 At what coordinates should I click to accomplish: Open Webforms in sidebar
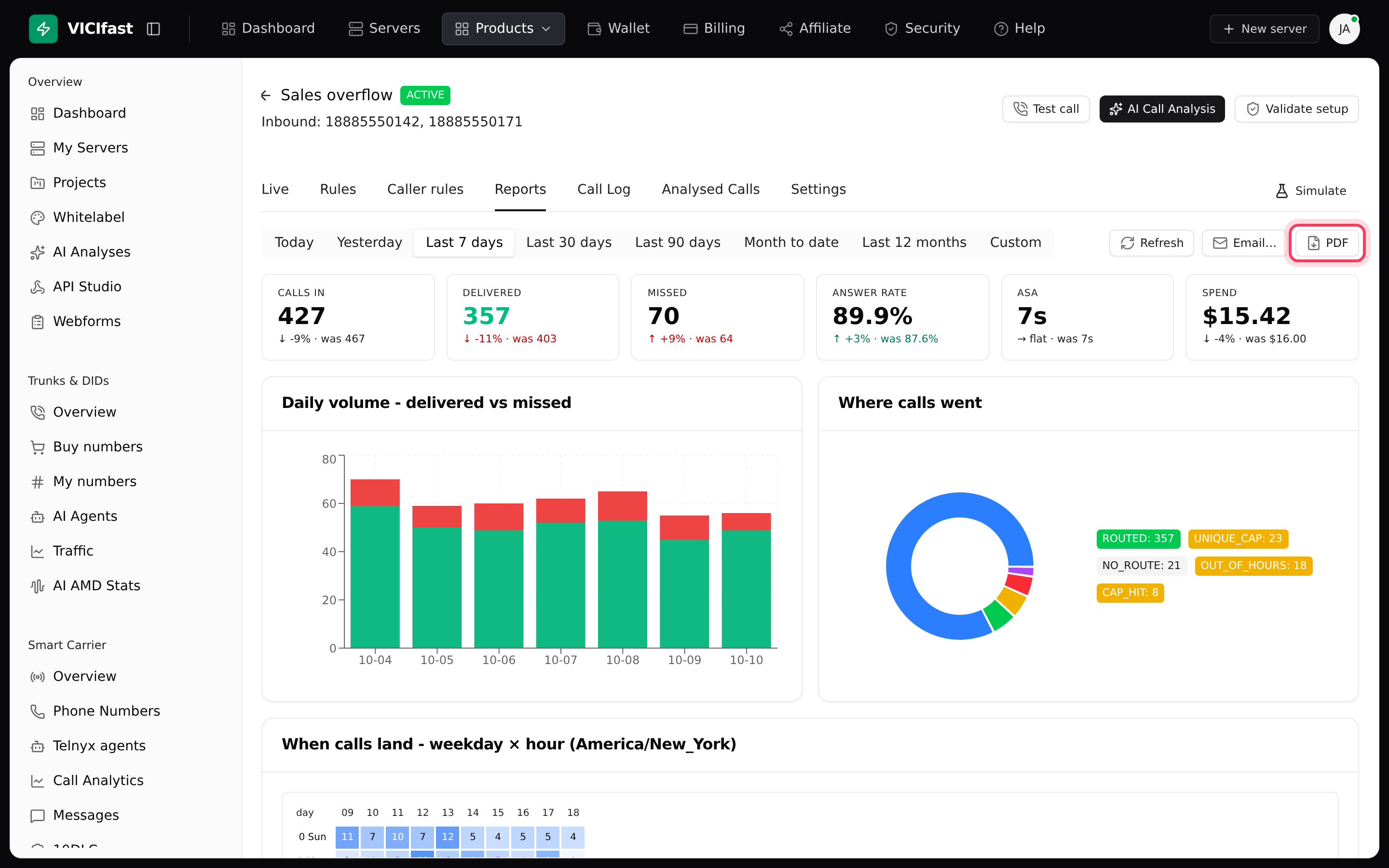pyautogui.click(x=126, y=322)
